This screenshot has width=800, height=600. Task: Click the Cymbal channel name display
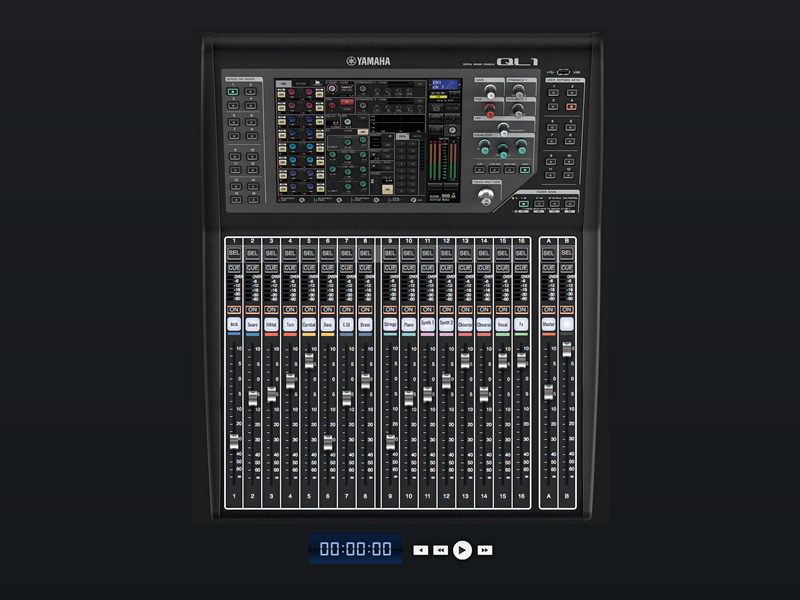click(x=309, y=324)
